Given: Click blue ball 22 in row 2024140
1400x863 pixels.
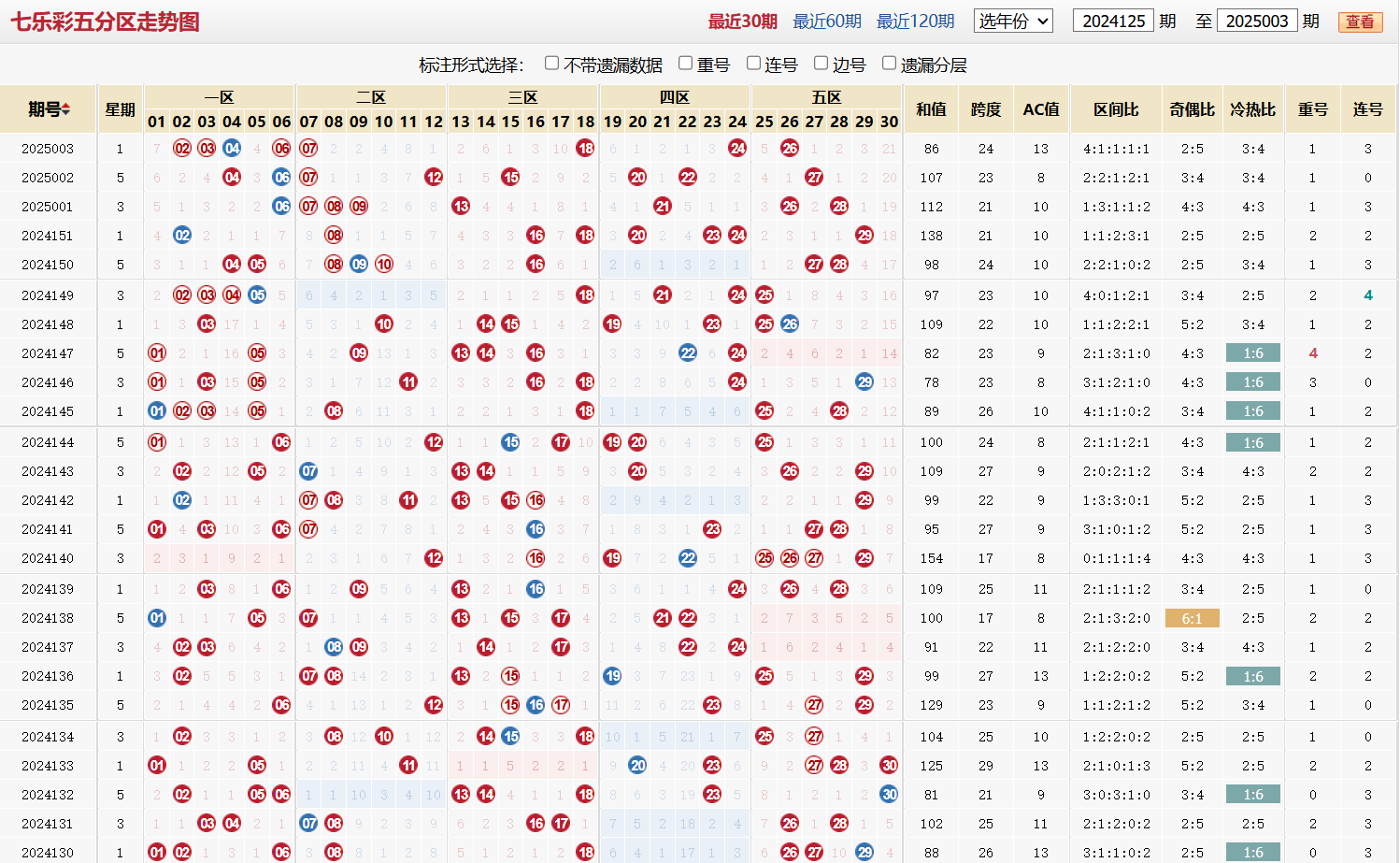Looking at the screenshot, I should click(688, 557).
